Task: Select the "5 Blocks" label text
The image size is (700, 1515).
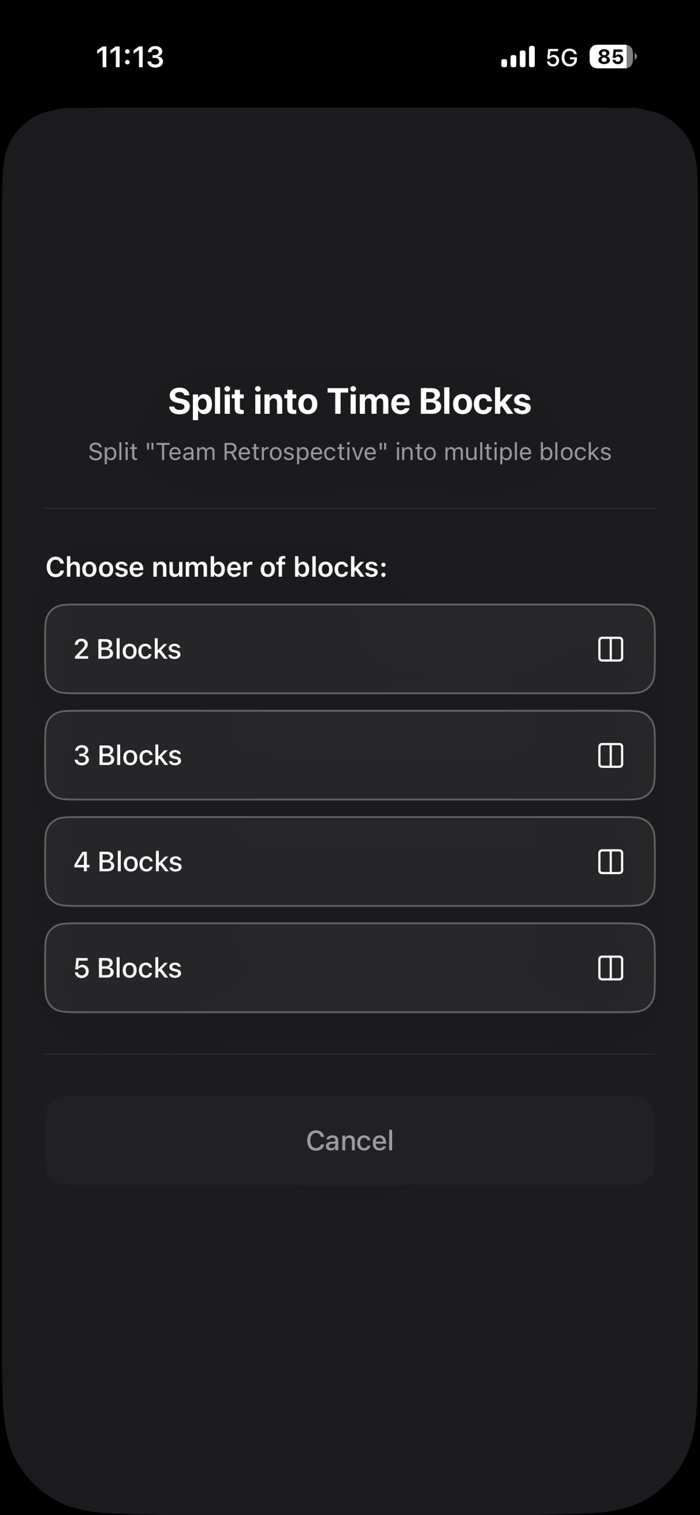Action: click(128, 967)
